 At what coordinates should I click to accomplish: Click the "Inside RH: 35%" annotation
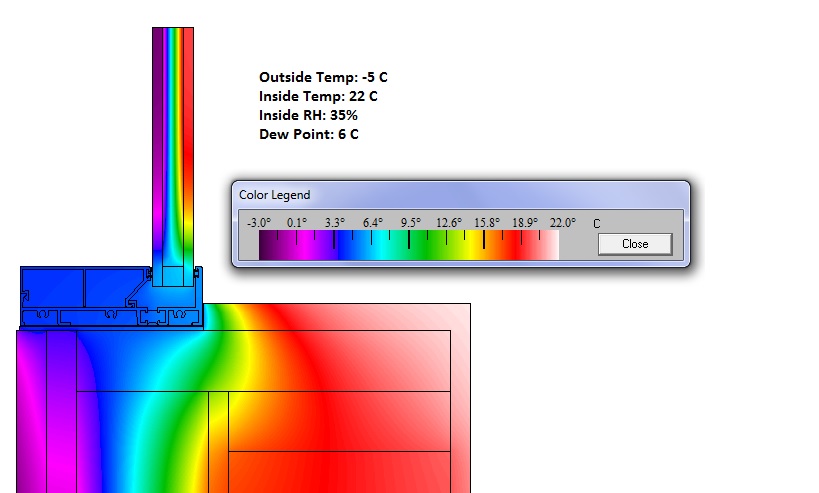[308, 115]
